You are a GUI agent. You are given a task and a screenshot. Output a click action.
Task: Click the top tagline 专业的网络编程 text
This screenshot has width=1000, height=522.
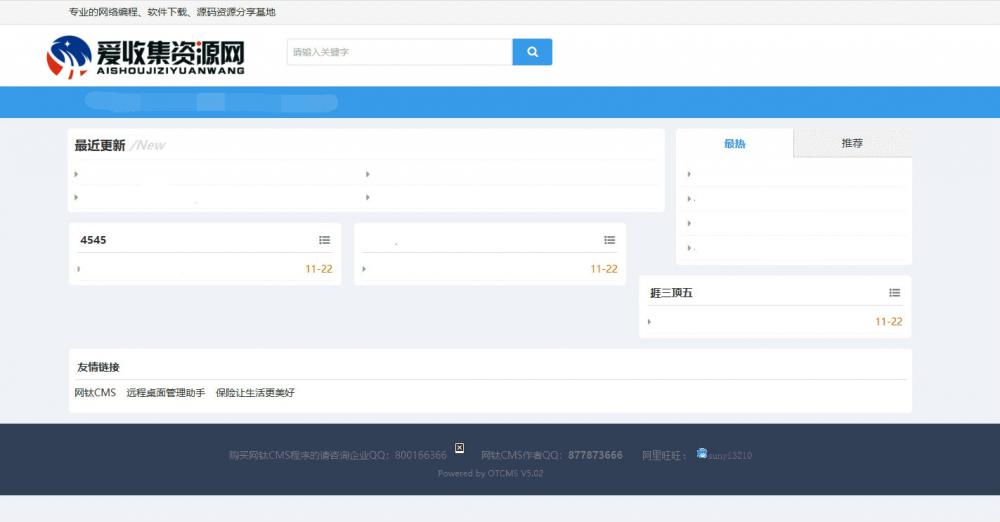[172, 11]
